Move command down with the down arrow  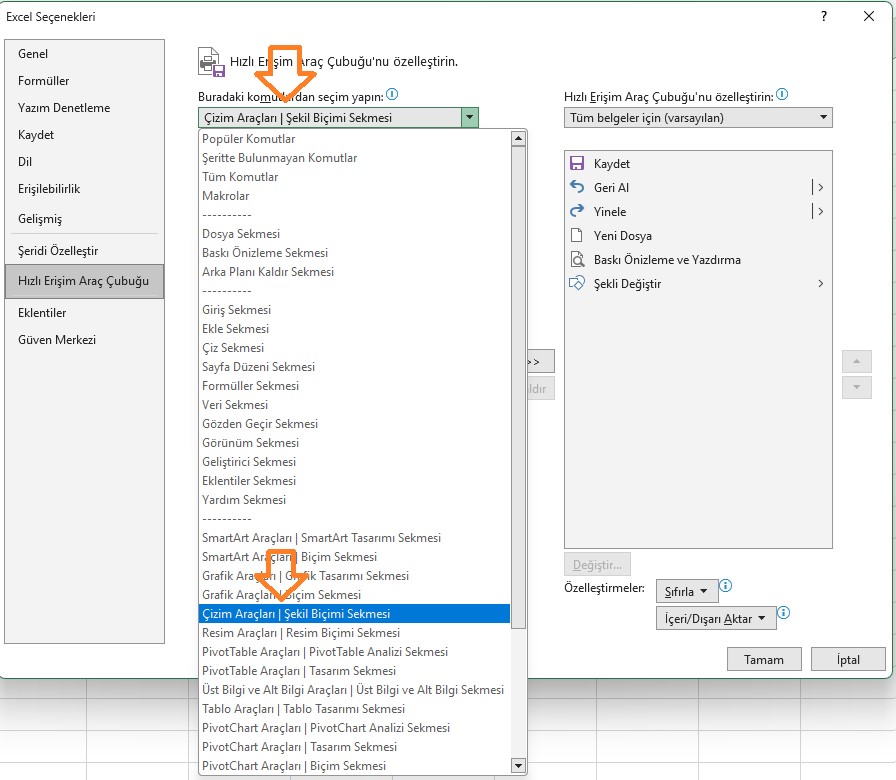tap(856, 387)
